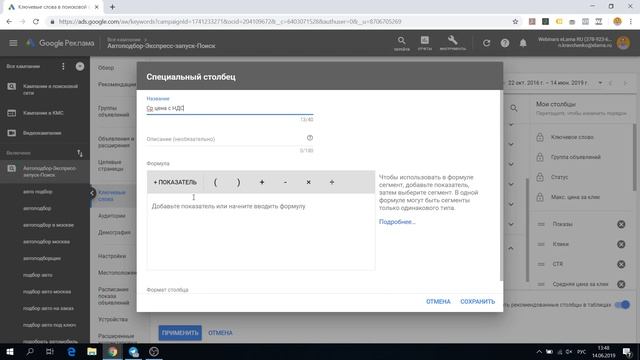640x360 pixels.
Task: Toggle sort order icon in sidebar
Action: click(x=80, y=153)
